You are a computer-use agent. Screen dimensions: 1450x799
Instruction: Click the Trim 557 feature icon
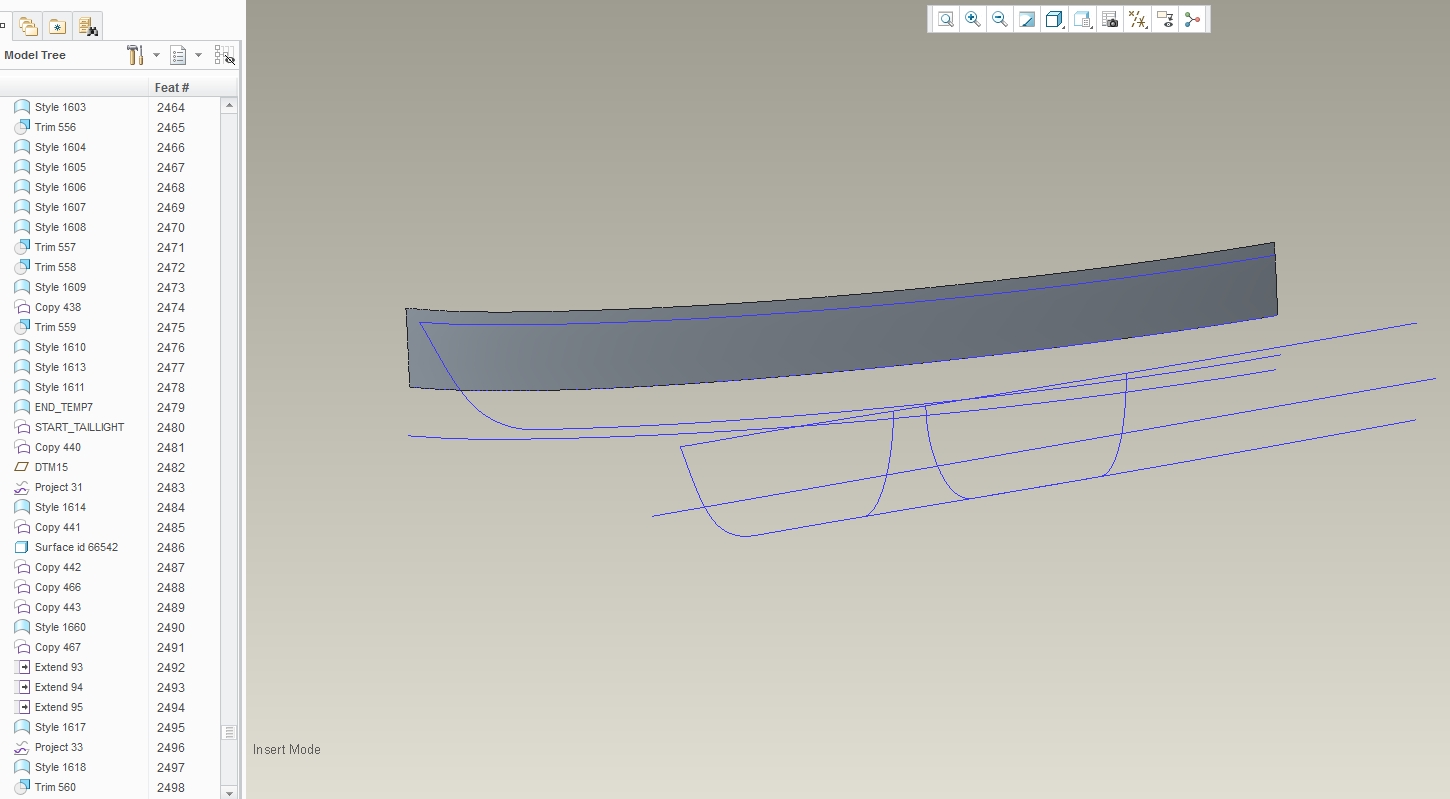click(21, 247)
